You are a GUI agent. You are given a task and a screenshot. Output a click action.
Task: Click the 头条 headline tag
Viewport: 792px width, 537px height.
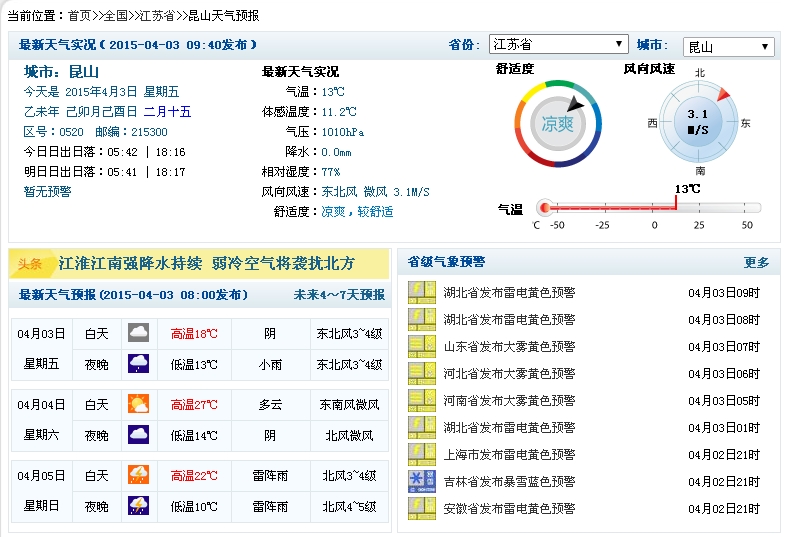coord(29,264)
